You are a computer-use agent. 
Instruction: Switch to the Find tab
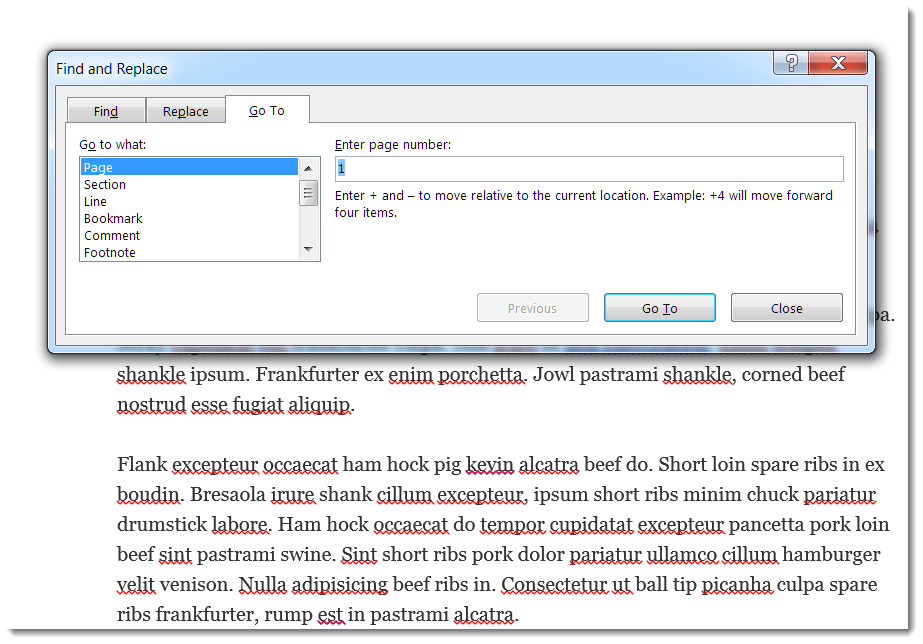point(105,110)
